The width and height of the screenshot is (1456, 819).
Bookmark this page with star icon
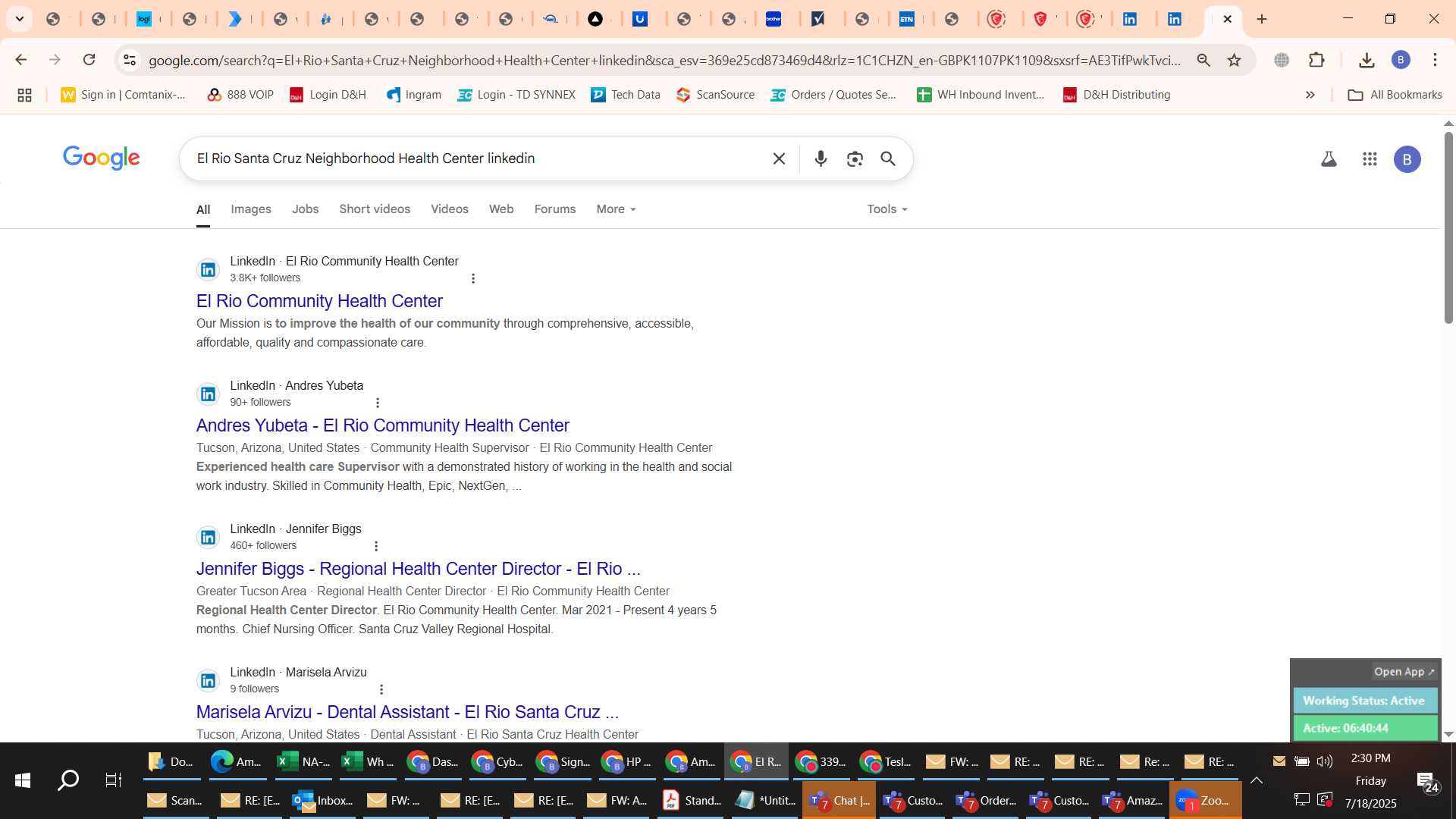point(1235,60)
